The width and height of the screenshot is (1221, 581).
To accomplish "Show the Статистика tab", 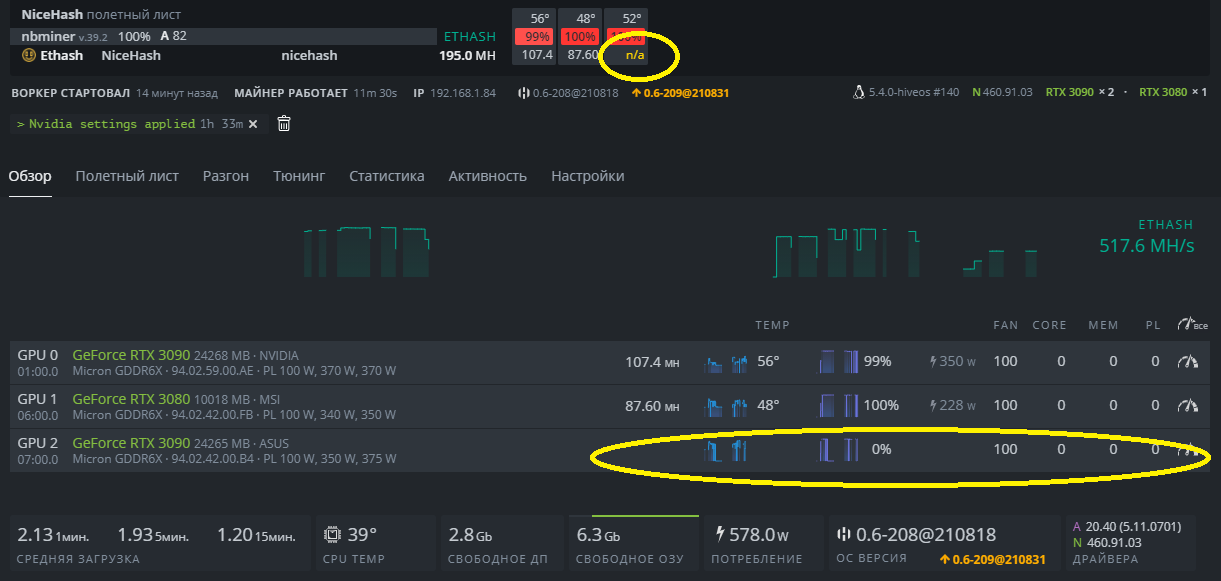I will pos(387,176).
